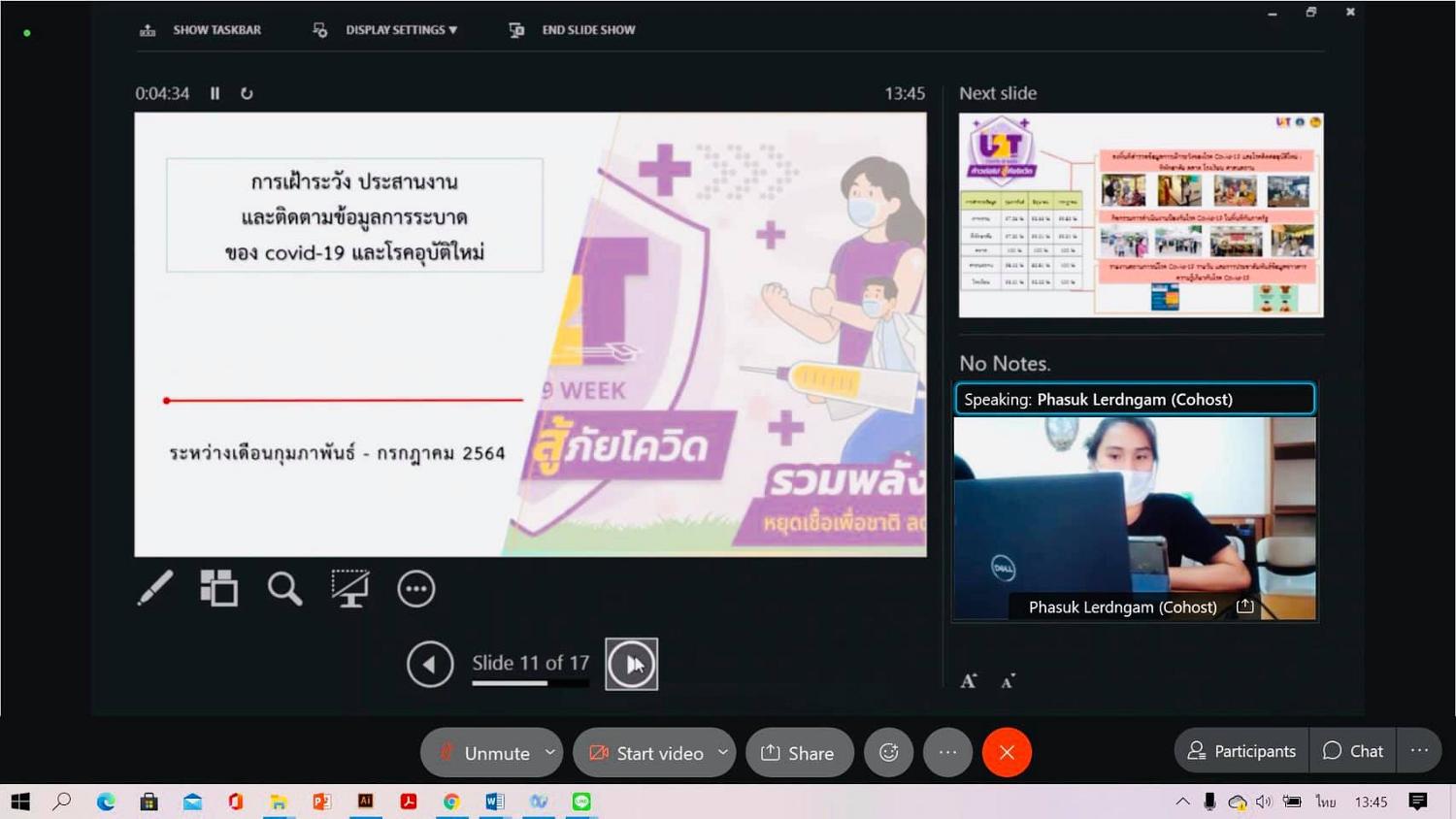
Task: Click the share icon beside Phasuk Lerdngam's name
Action: pyautogui.click(x=1244, y=606)
